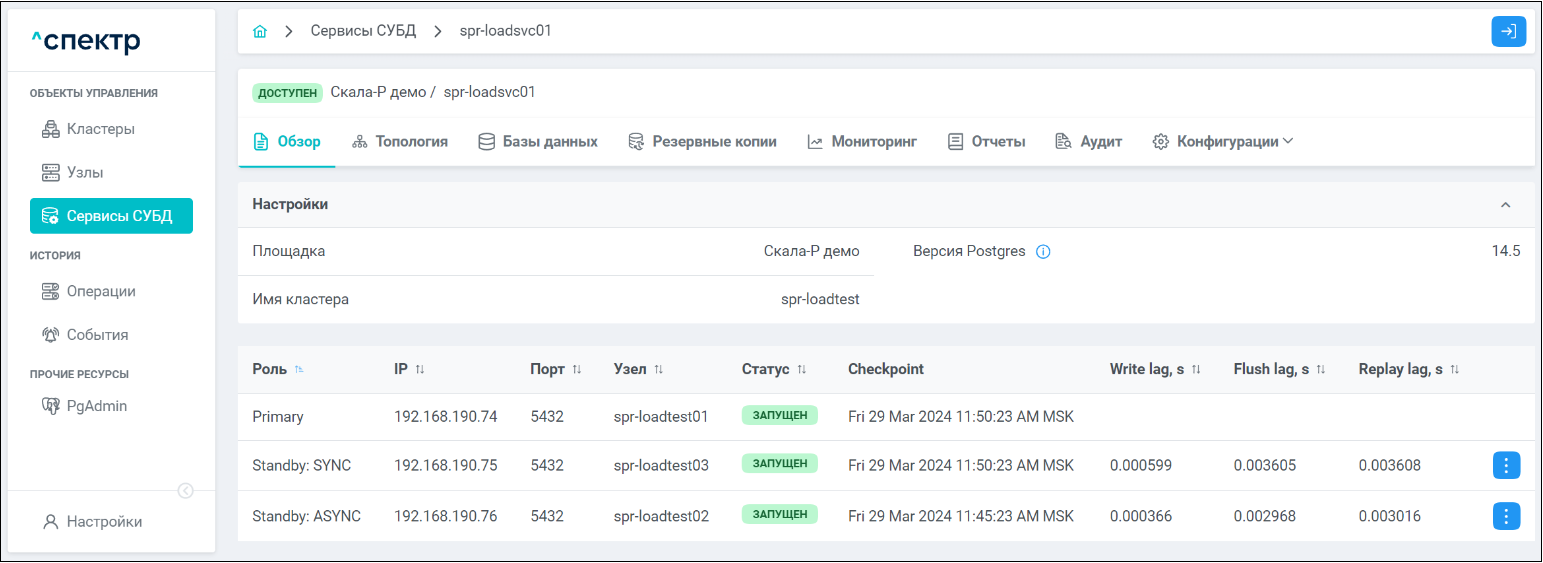This screenshot has height=563, width=1543.
Task: Open Настройки at sidebar bottom
Action: [x=103, y=521]
